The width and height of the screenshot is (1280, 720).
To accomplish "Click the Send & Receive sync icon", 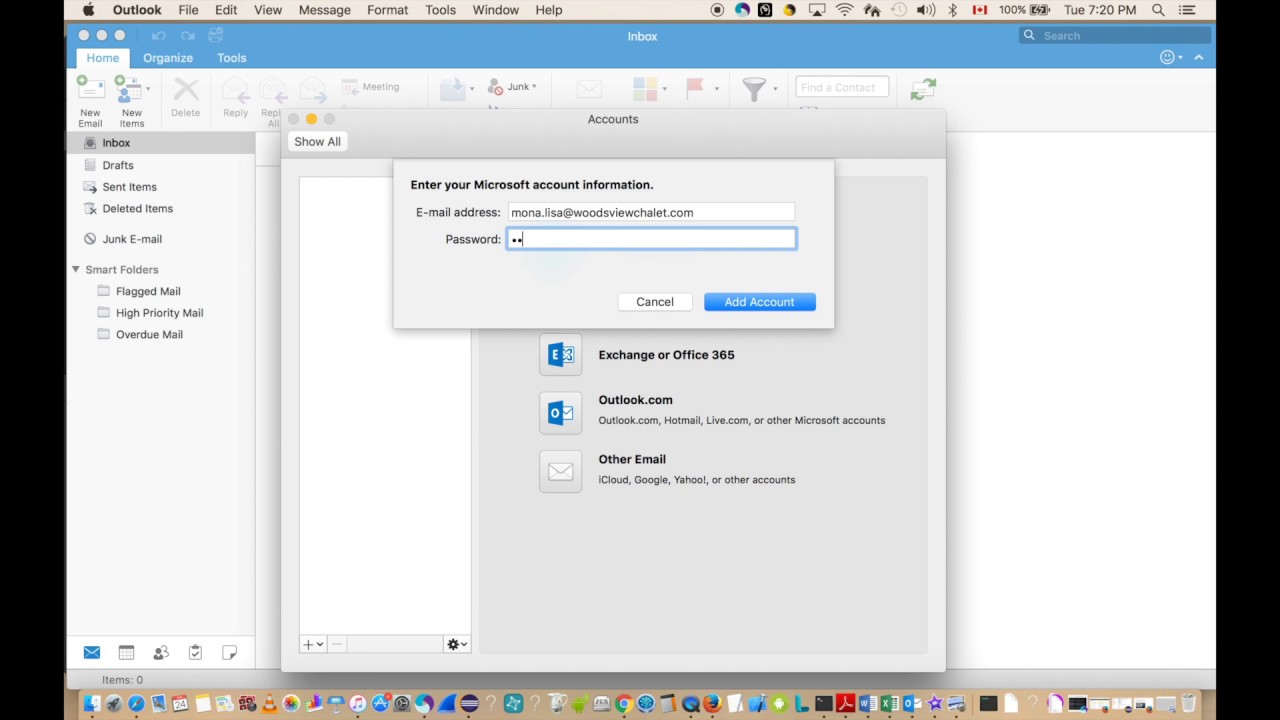I will (x=923, y=89).
